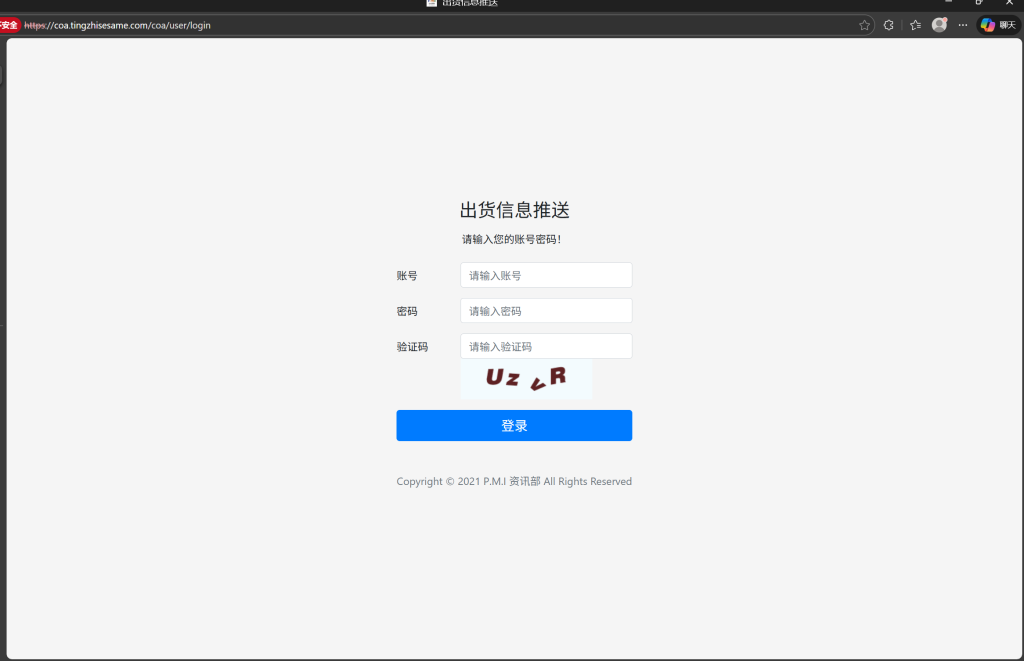
Task: Open the browser extensions icon
Action: coord(888,25)
